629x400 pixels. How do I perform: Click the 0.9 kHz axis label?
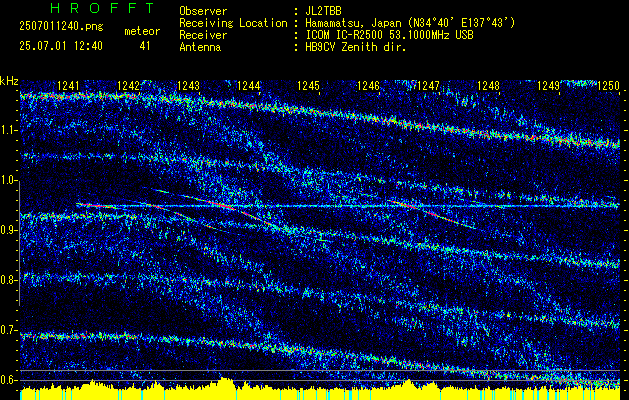click(x=9, y=230)
